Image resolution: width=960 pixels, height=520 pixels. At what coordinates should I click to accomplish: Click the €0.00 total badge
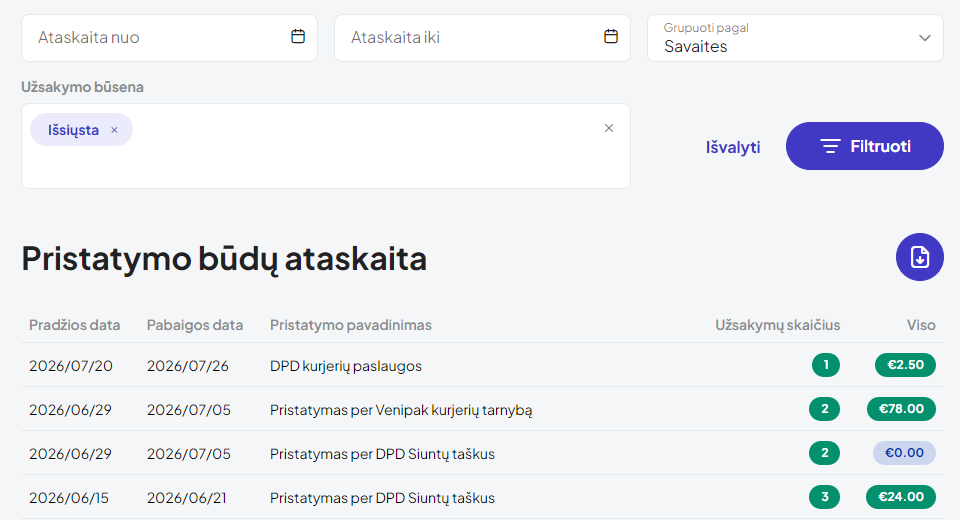click(904, 453)
